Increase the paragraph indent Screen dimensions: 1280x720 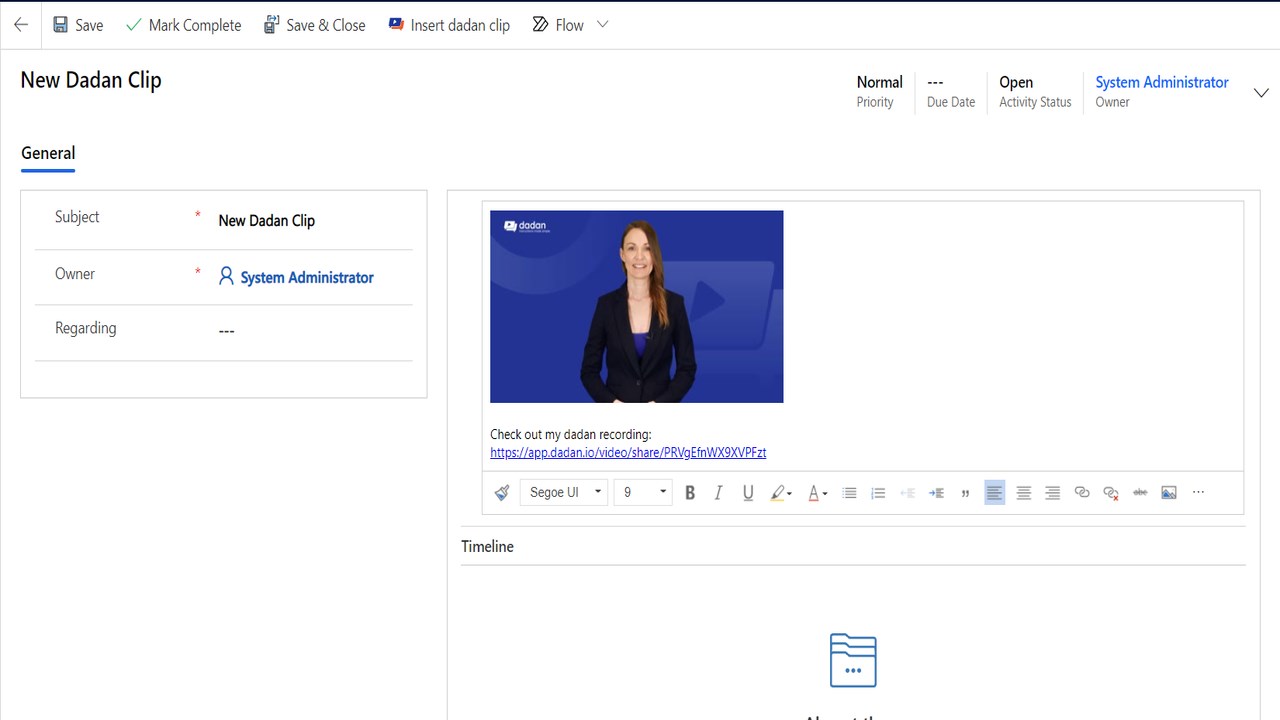(936, 492)
